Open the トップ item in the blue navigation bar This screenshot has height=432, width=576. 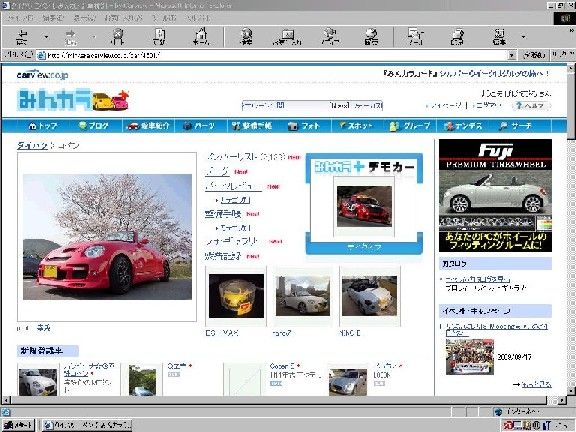[x=43, y=126]
